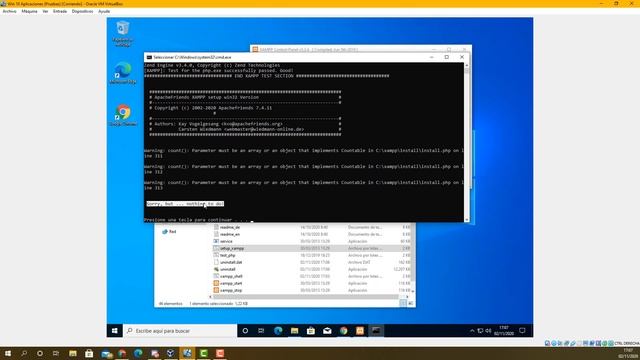Open the Archivo menu in VirtualBox
640x360 pixels.
click(x=9, y=11)
